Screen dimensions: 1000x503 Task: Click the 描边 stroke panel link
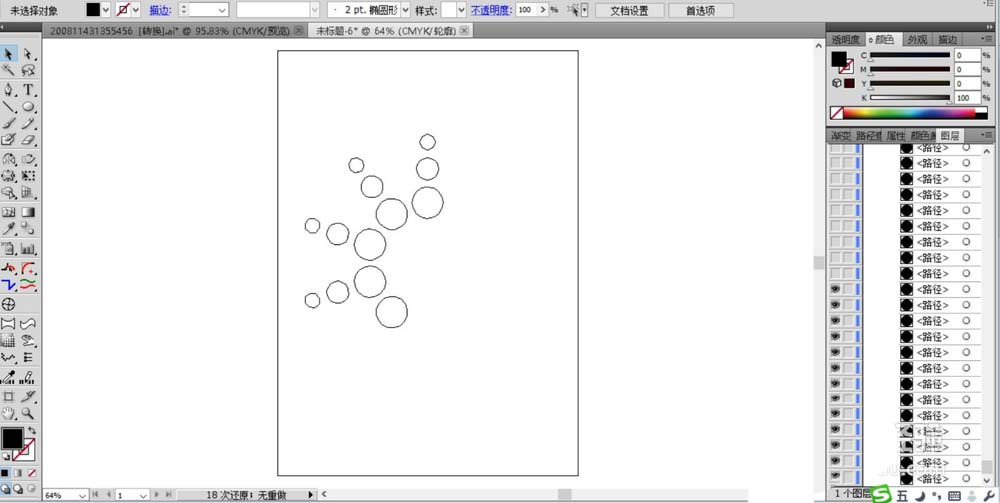point(160,10)
